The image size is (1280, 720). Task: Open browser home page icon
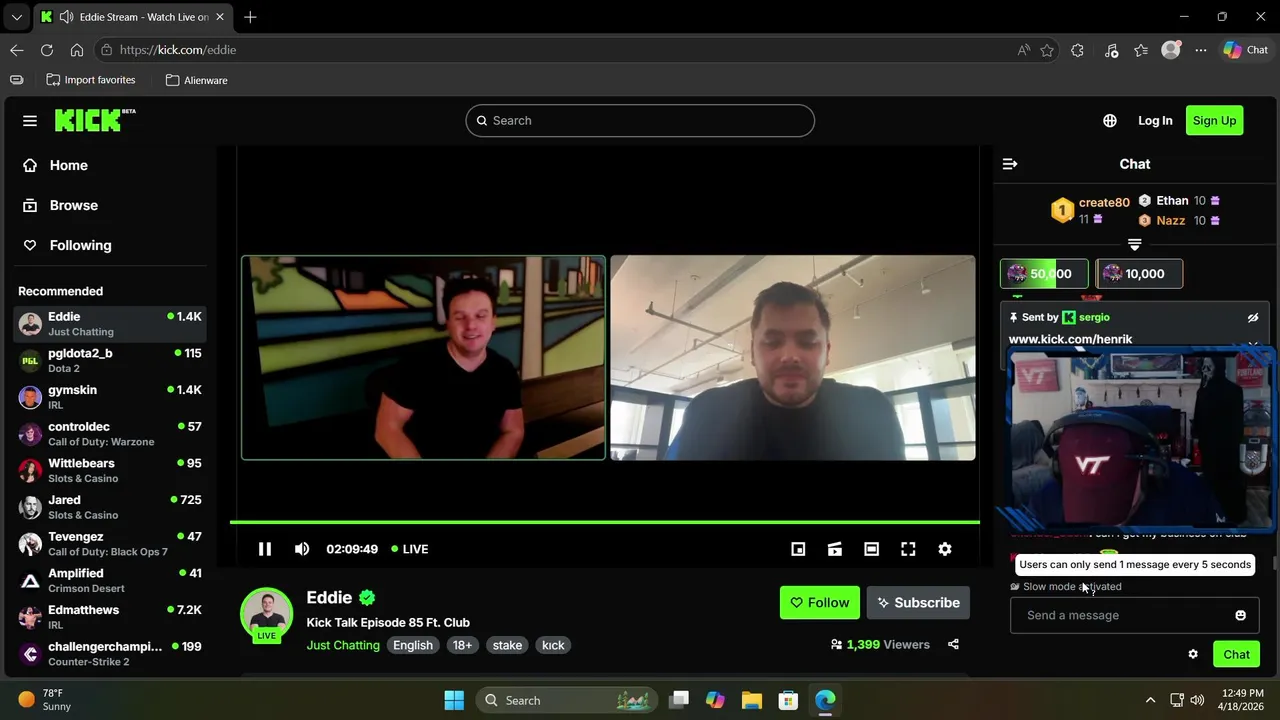pos(77,50)
